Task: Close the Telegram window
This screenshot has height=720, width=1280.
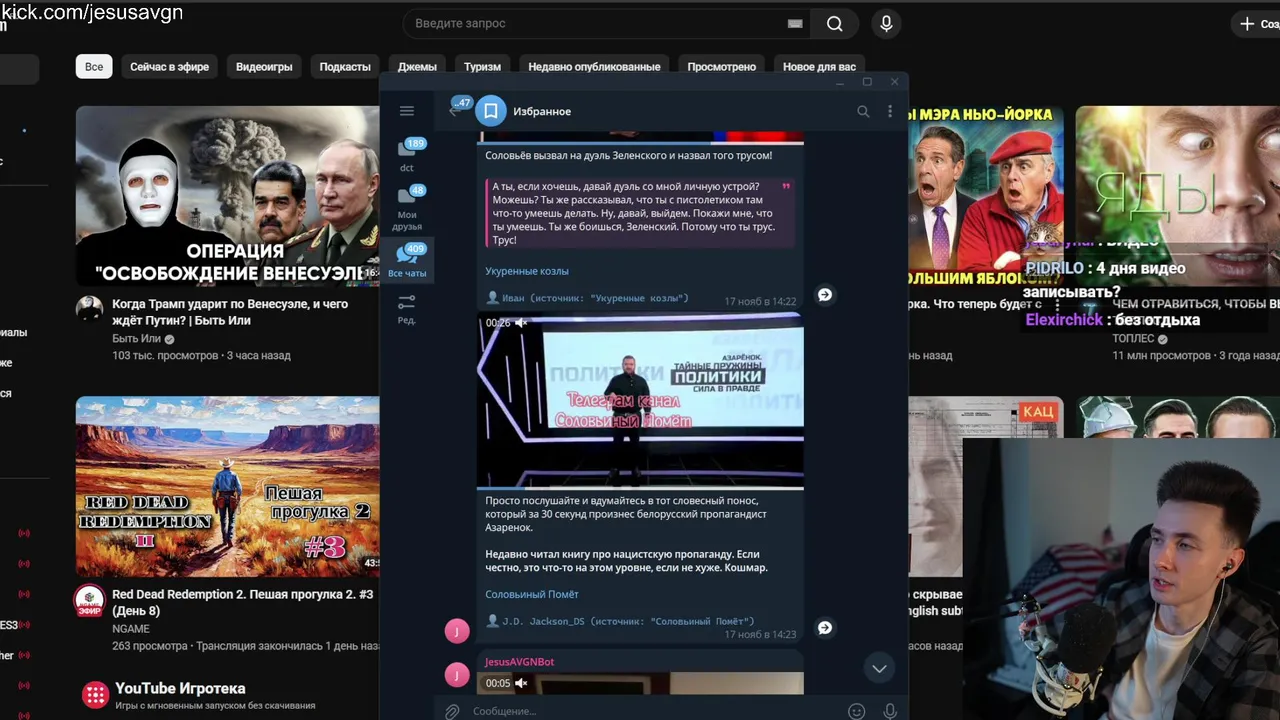Action: pyautogui.click(x=894, y=82)
